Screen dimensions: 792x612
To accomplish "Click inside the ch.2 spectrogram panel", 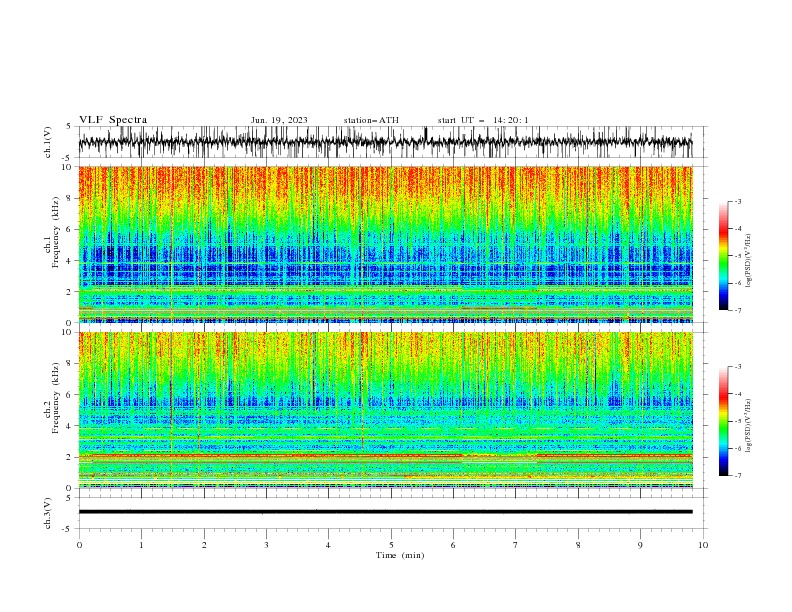I will pos(385,410).
